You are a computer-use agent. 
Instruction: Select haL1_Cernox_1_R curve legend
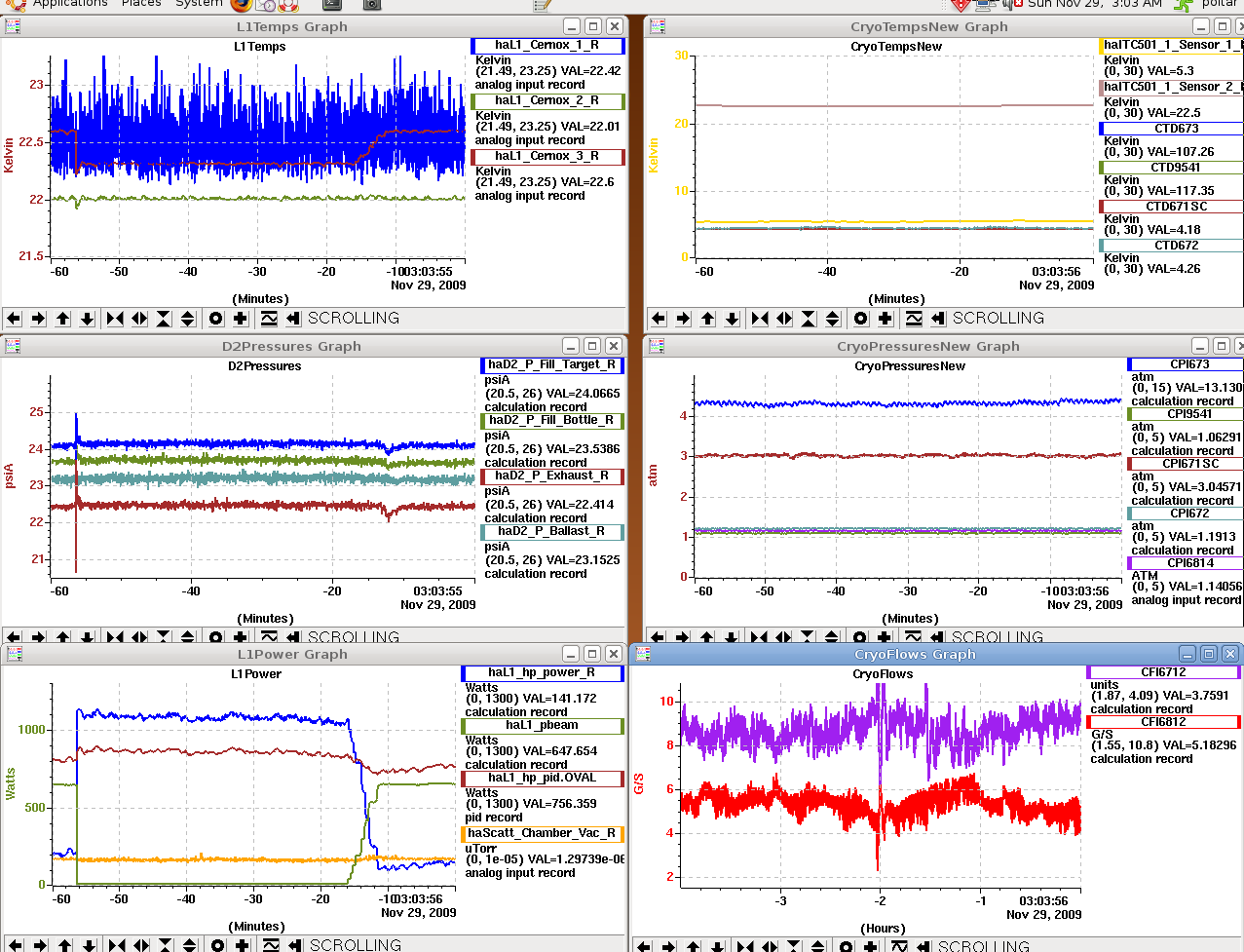[547, 45]
